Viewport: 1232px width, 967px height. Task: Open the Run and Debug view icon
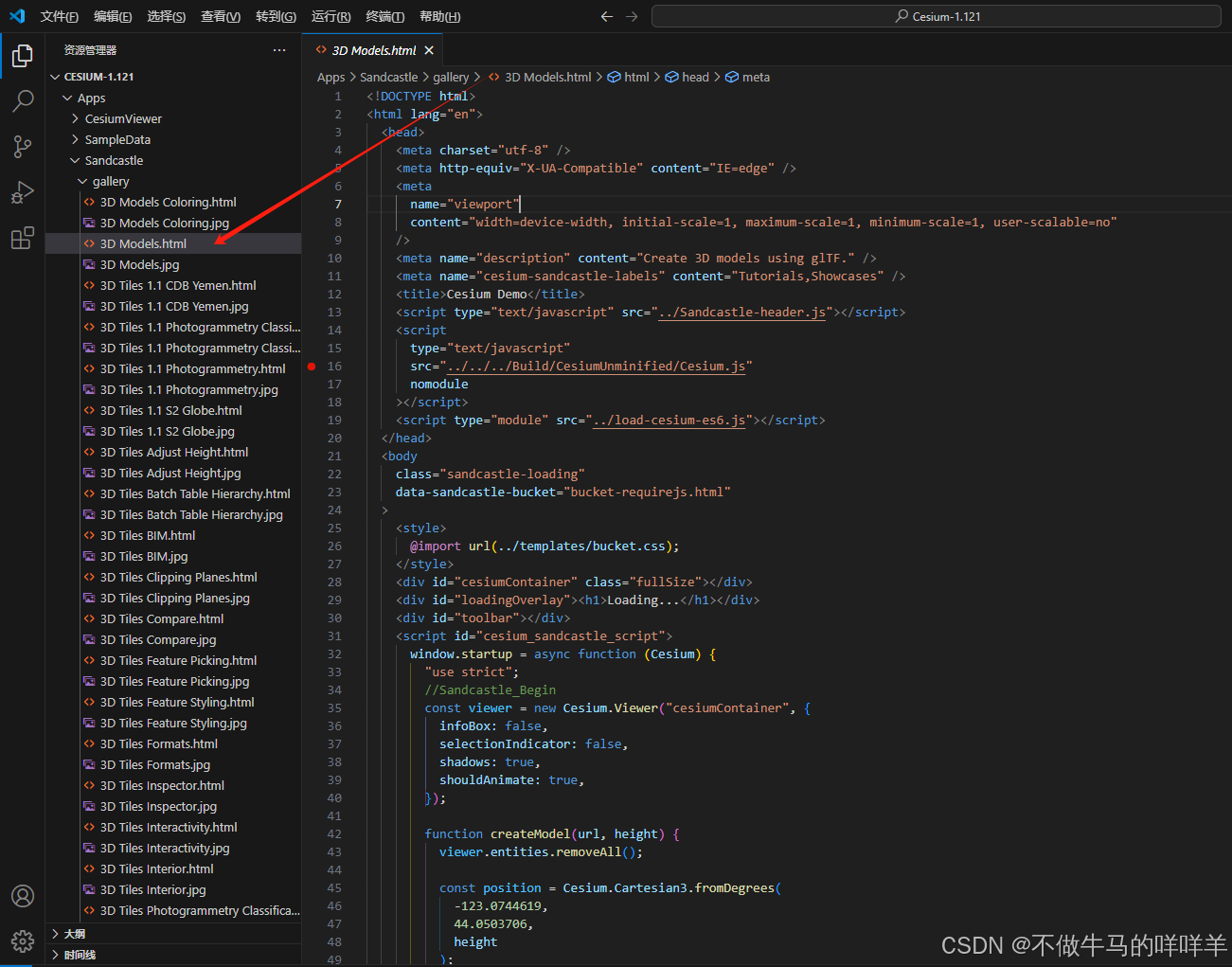coord(23,192)
